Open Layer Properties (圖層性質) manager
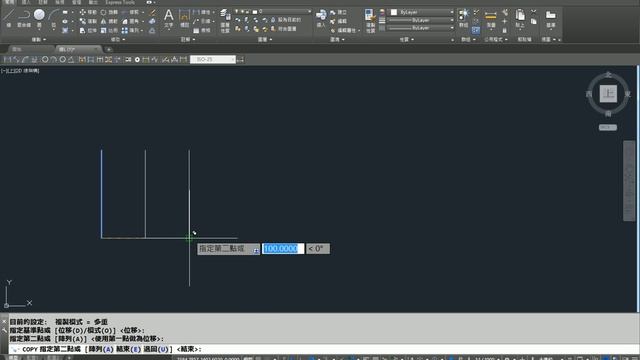Screen dimensions: 640x360 pos(225,20)
